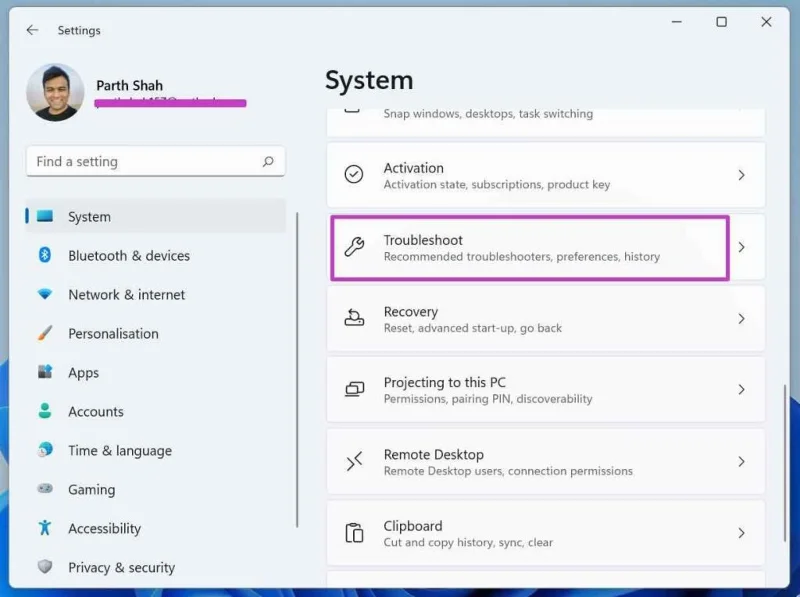Expand Activation with its chevron
This screenshot has height=597, width=800.
point(741,175)
